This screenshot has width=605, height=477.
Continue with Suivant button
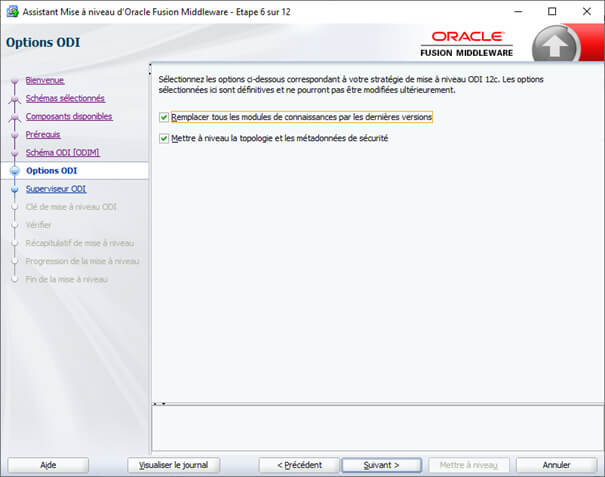(x=381, y=465)
